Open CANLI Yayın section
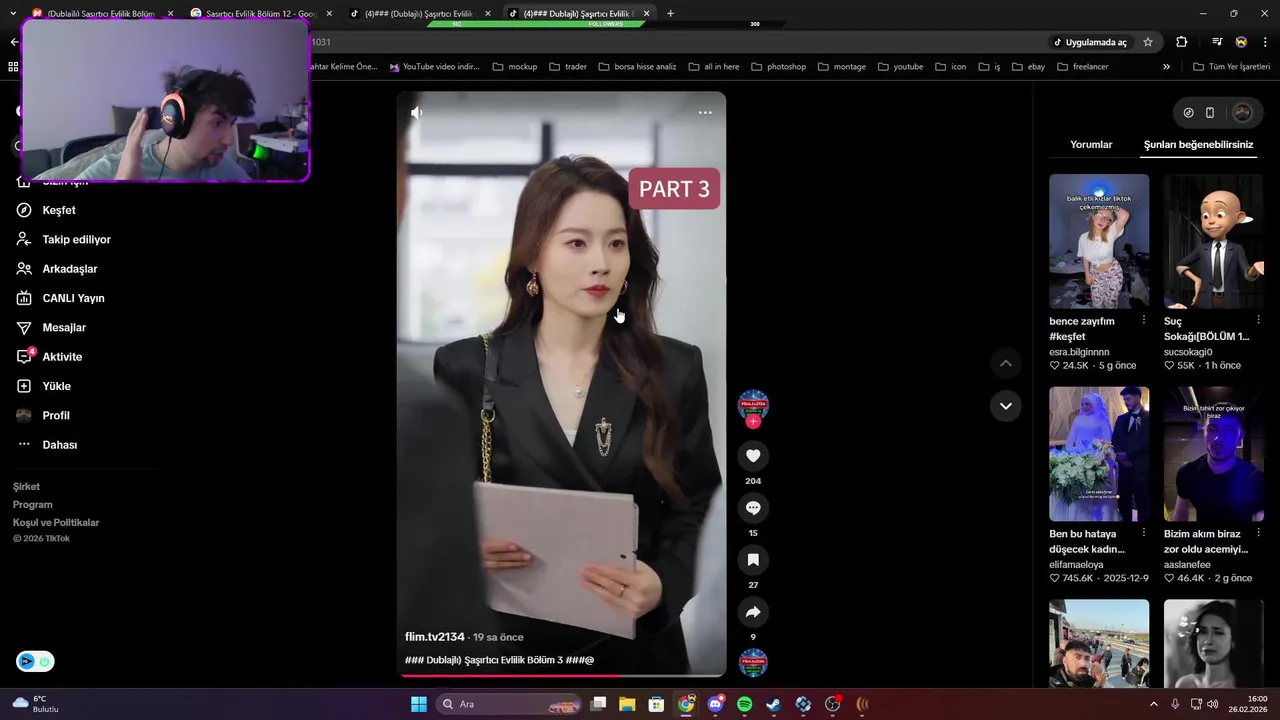Image resolution: width=1280 pixels, height=720 pixels. tap(60, 298)
